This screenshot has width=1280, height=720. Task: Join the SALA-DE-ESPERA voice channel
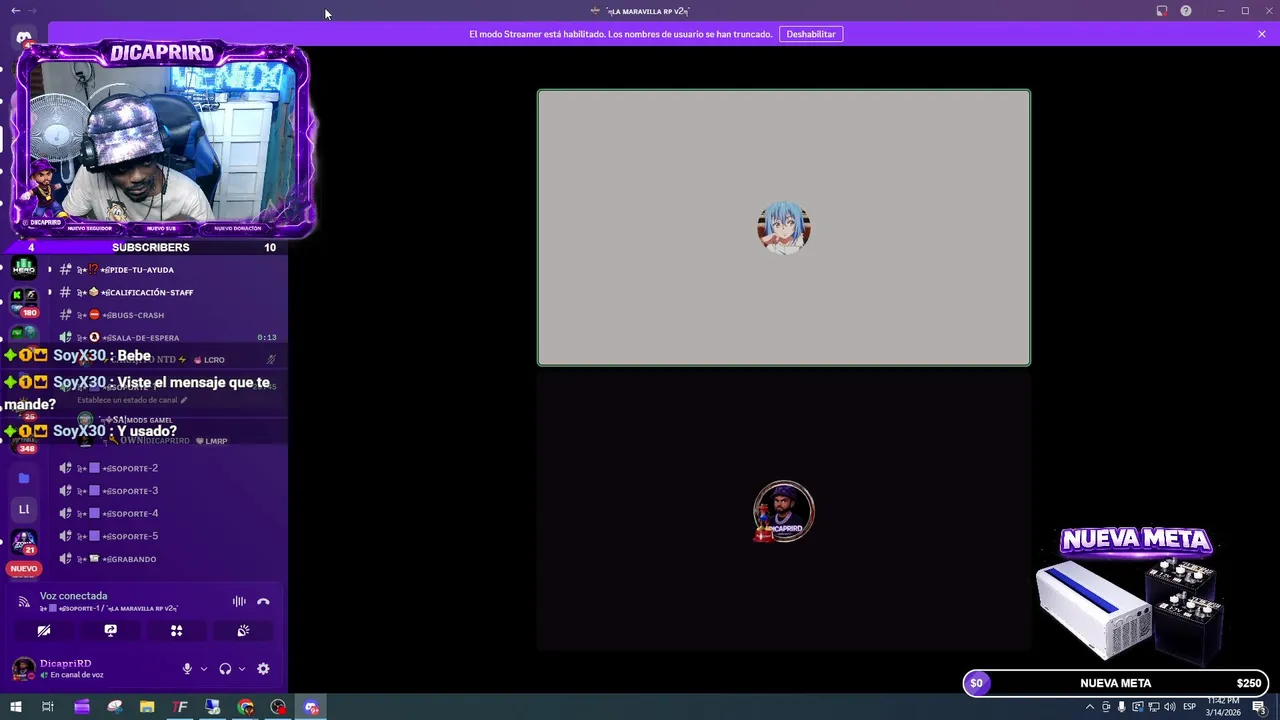[166, 338]
